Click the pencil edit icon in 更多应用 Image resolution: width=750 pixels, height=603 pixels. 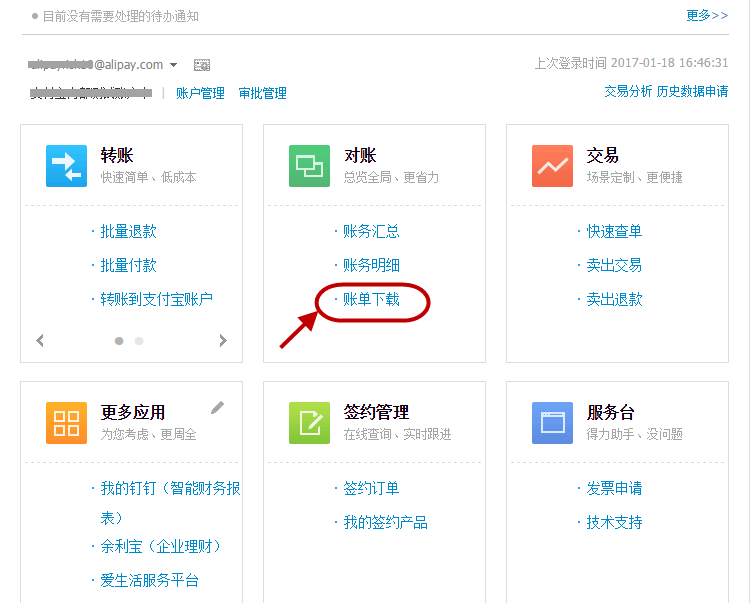point(217,407)
